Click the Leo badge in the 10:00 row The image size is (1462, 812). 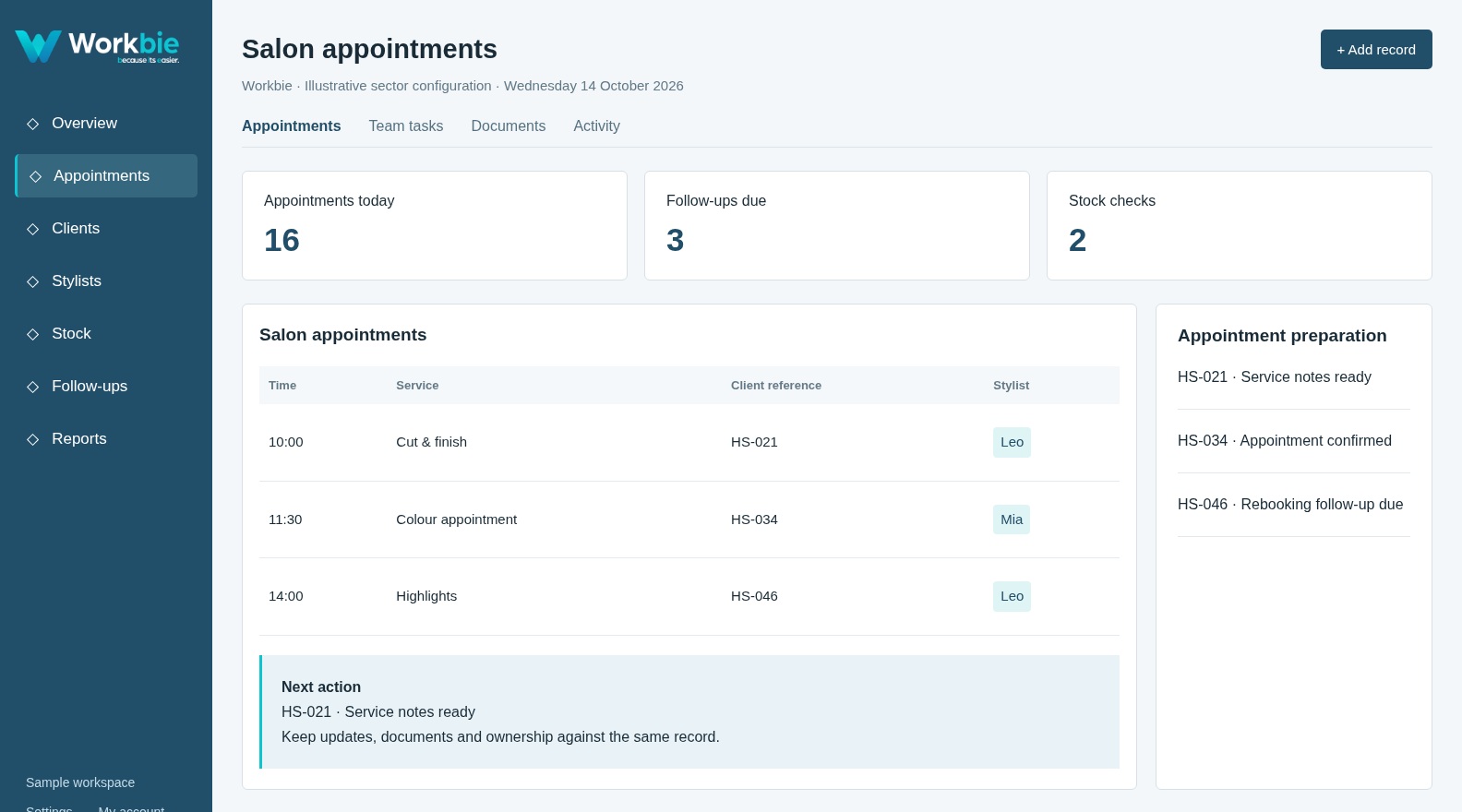1012,443
